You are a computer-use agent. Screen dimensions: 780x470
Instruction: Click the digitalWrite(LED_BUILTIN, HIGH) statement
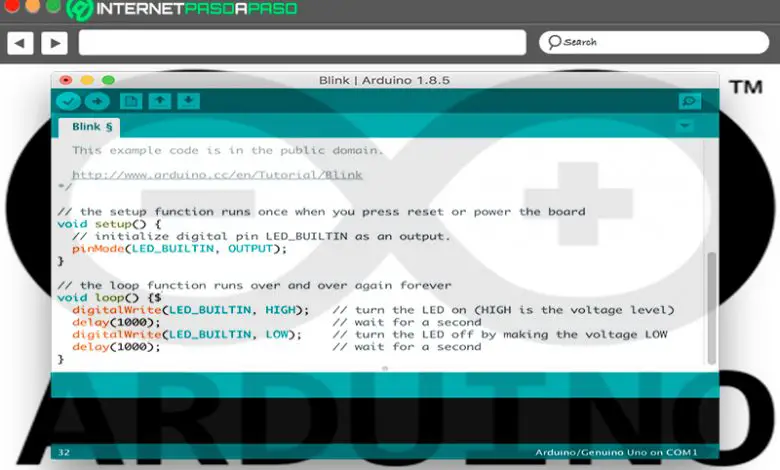(x=191, y=310)
